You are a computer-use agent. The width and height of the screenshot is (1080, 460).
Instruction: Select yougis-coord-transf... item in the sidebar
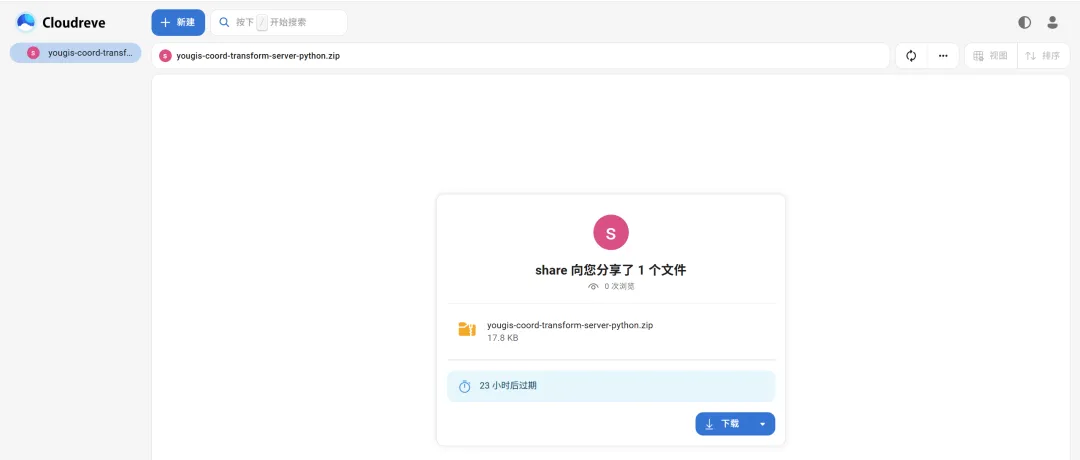coord(76,53)
